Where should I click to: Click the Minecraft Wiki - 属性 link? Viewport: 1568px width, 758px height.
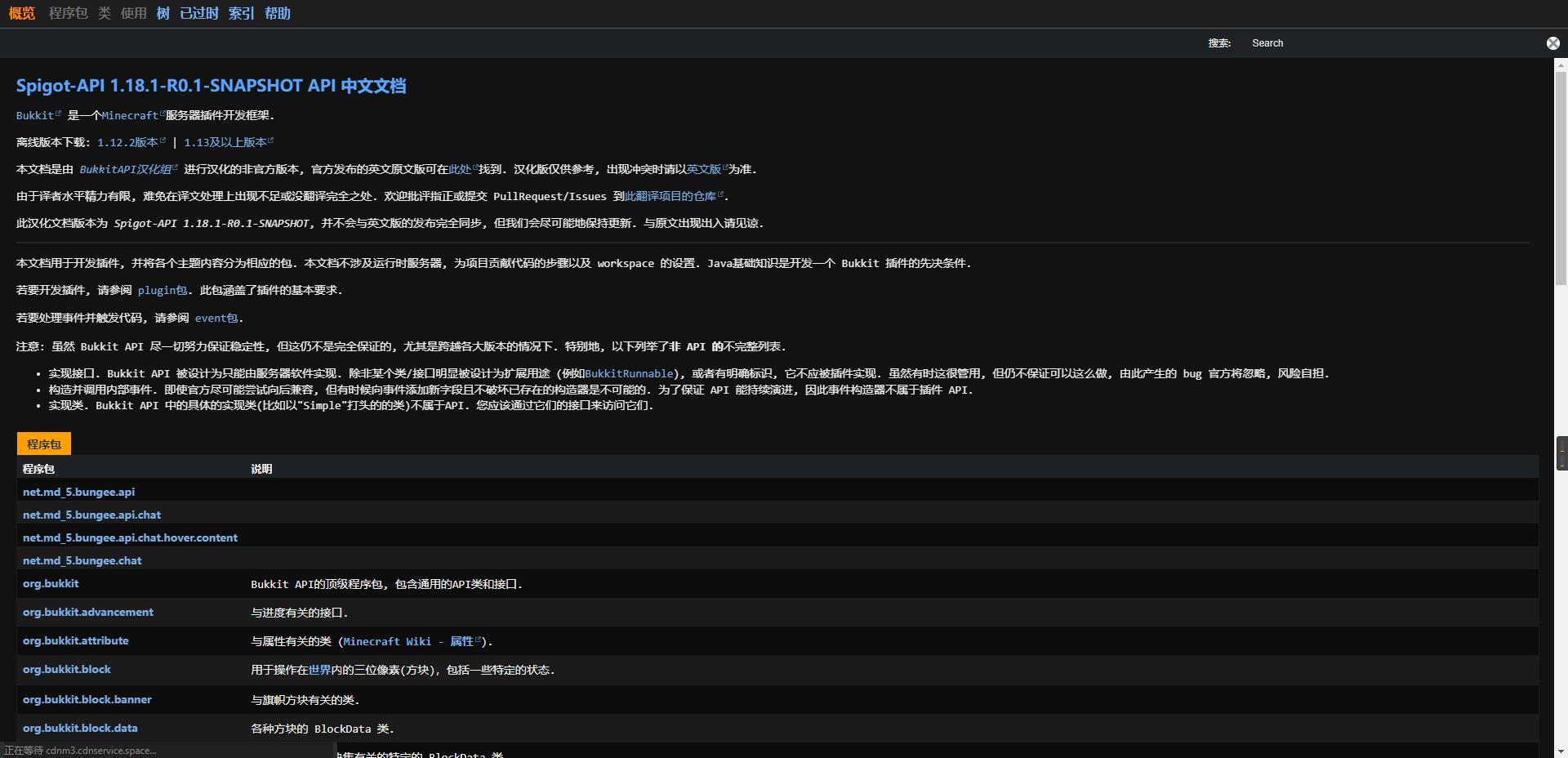coord(408,641)
